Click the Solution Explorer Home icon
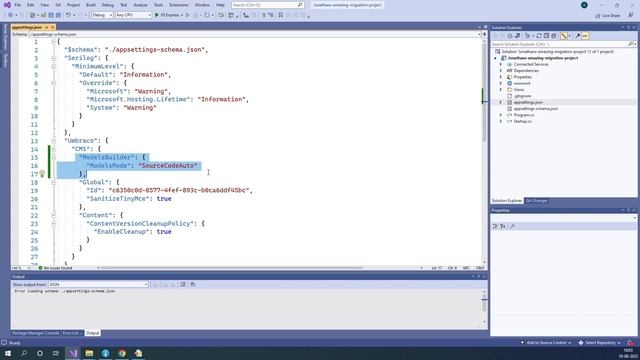This screenshot has width=640, height=360. [510, 36]
